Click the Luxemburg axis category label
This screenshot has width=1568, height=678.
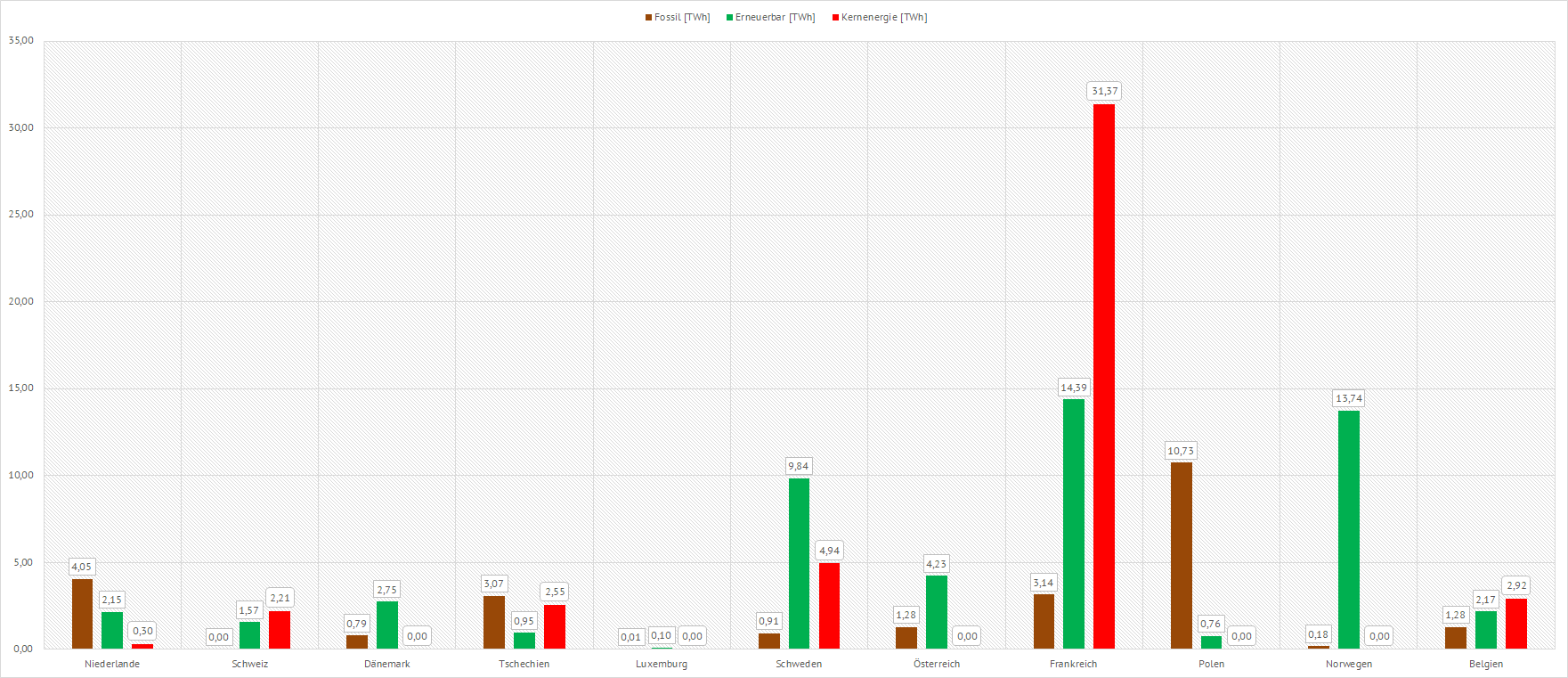pyautogui.click(x=662, y=664)
